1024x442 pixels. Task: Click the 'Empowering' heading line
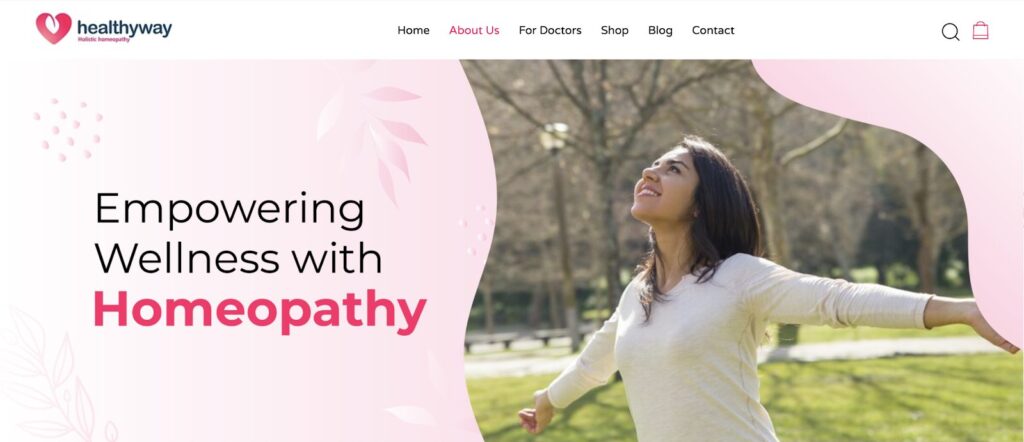tap(229, 210)
